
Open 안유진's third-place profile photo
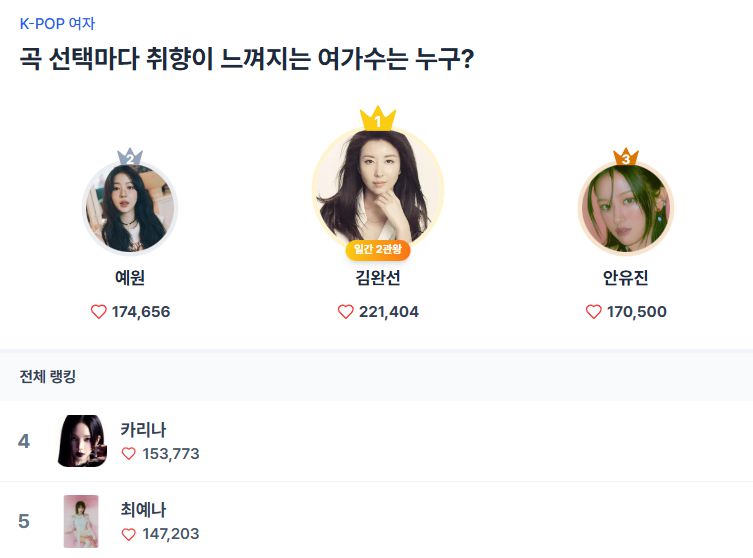point(626,208)
